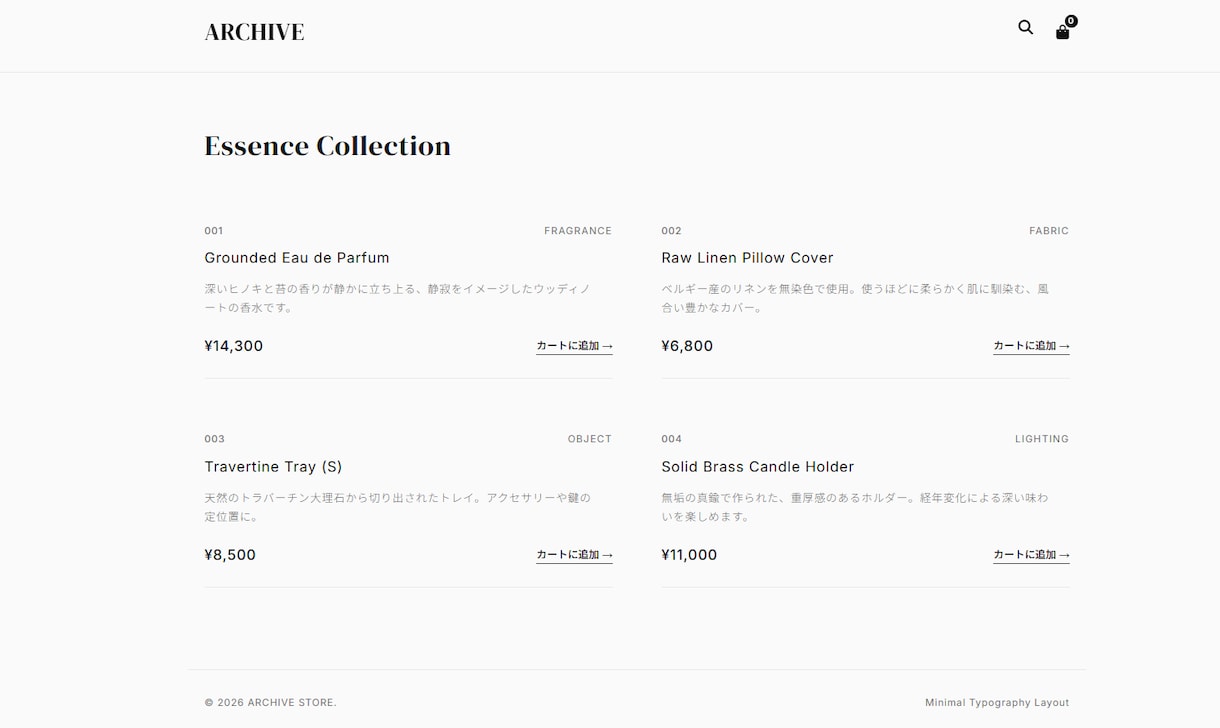Add Raw Linen Pillow Cover to cart
Viewport: 1220px width, 728px height.
1031,346
